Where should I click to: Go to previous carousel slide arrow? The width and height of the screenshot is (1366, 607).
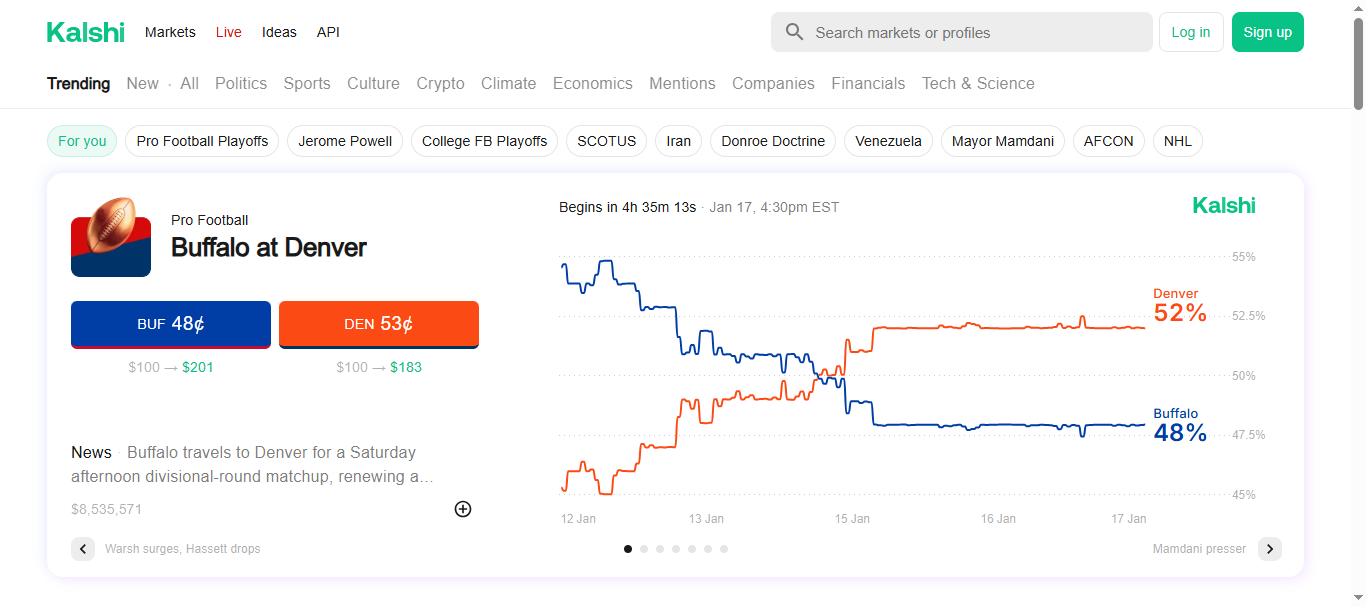(x=83, y=549)
